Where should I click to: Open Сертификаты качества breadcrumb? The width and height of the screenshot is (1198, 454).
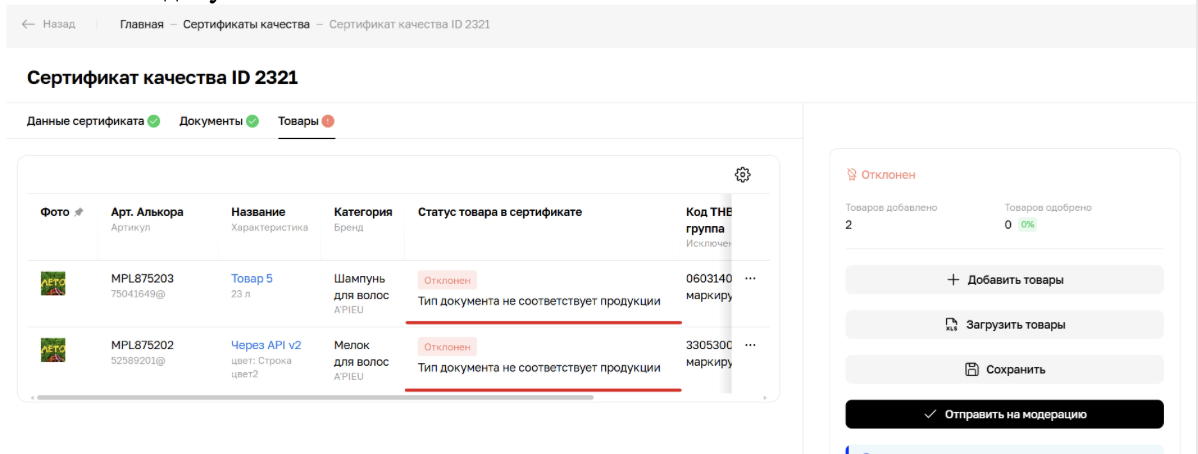[246, 24]
